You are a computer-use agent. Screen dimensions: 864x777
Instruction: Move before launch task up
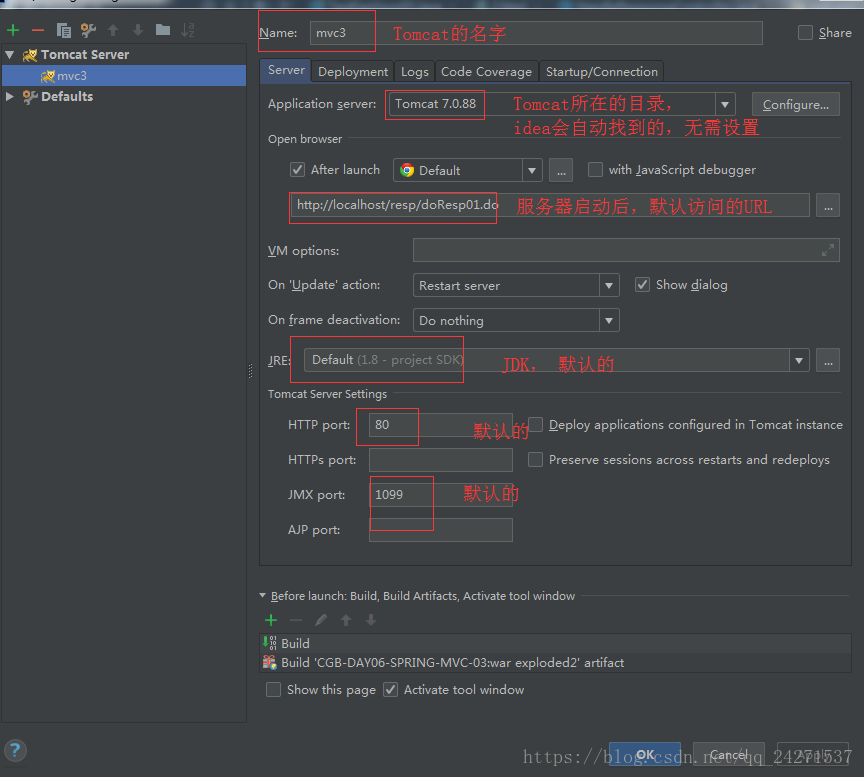346,620
